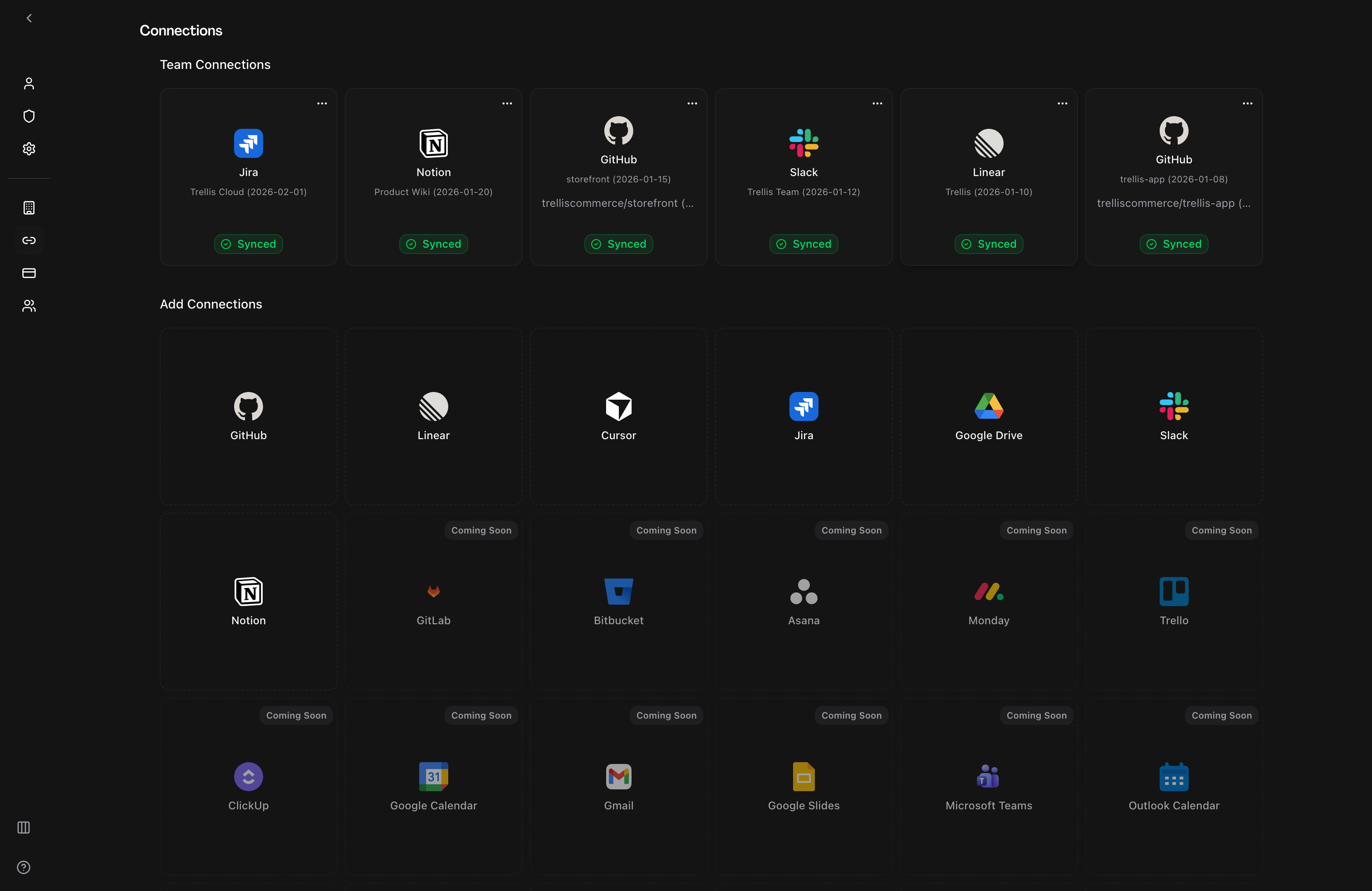
Task: Expand options on the Notion Product Wiki card
Action: pyautogui.click(x=506, y=103)
